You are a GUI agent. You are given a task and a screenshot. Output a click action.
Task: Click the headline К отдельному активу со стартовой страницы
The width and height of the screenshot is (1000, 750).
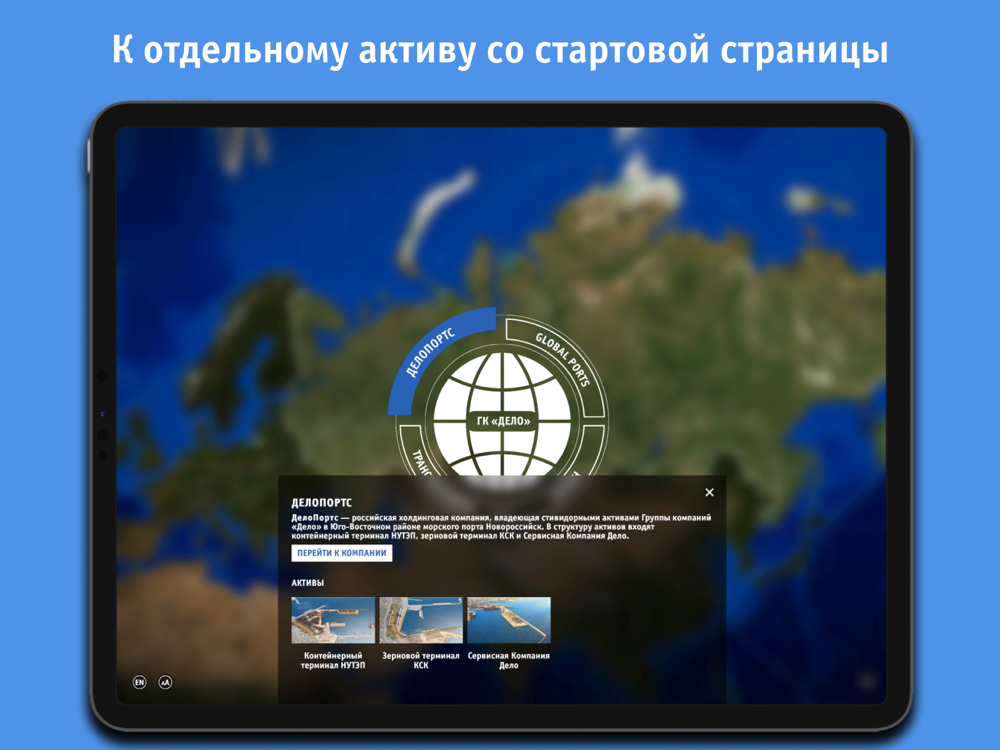[x=500, y=50]
